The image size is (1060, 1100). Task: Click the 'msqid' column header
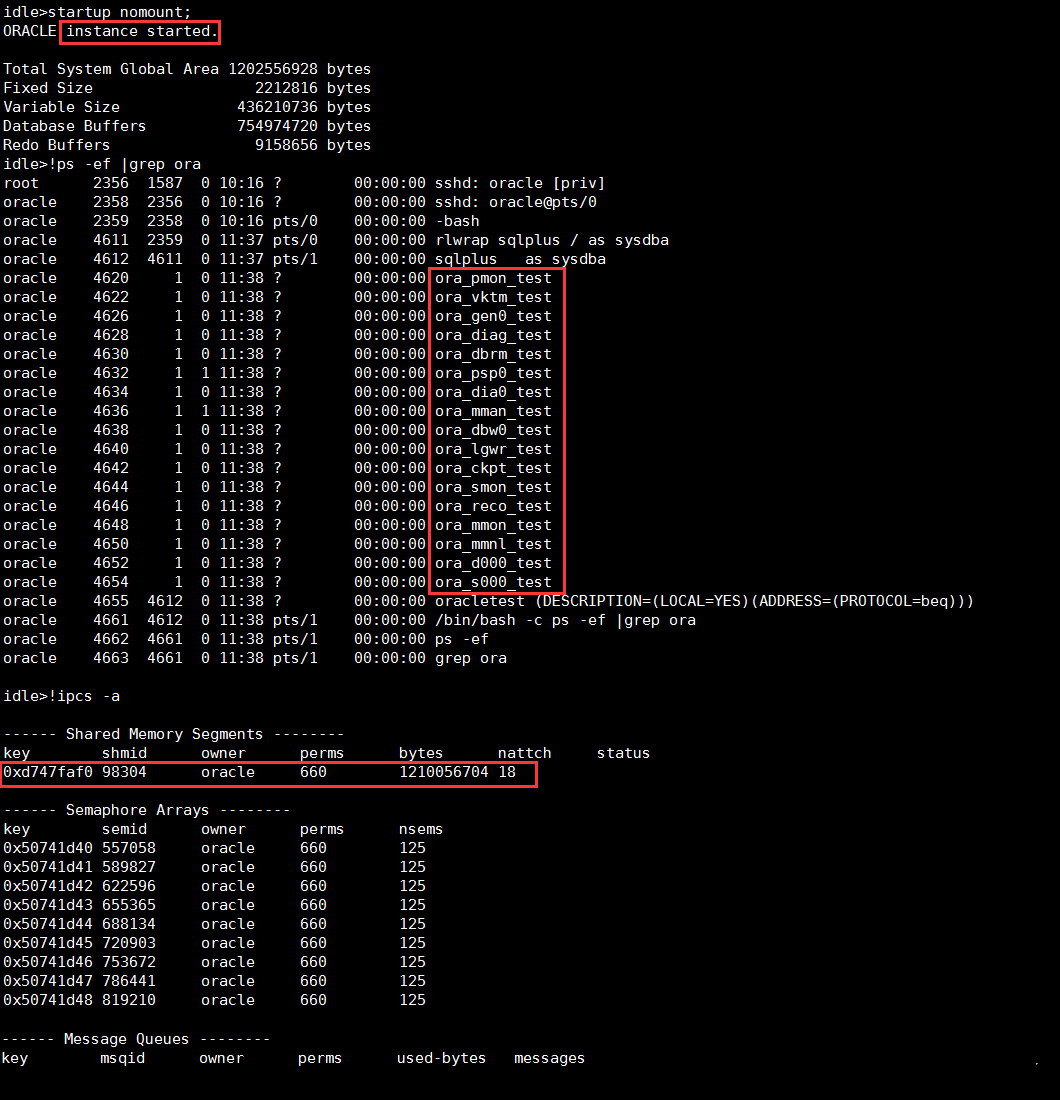[x=123, y=1057]
